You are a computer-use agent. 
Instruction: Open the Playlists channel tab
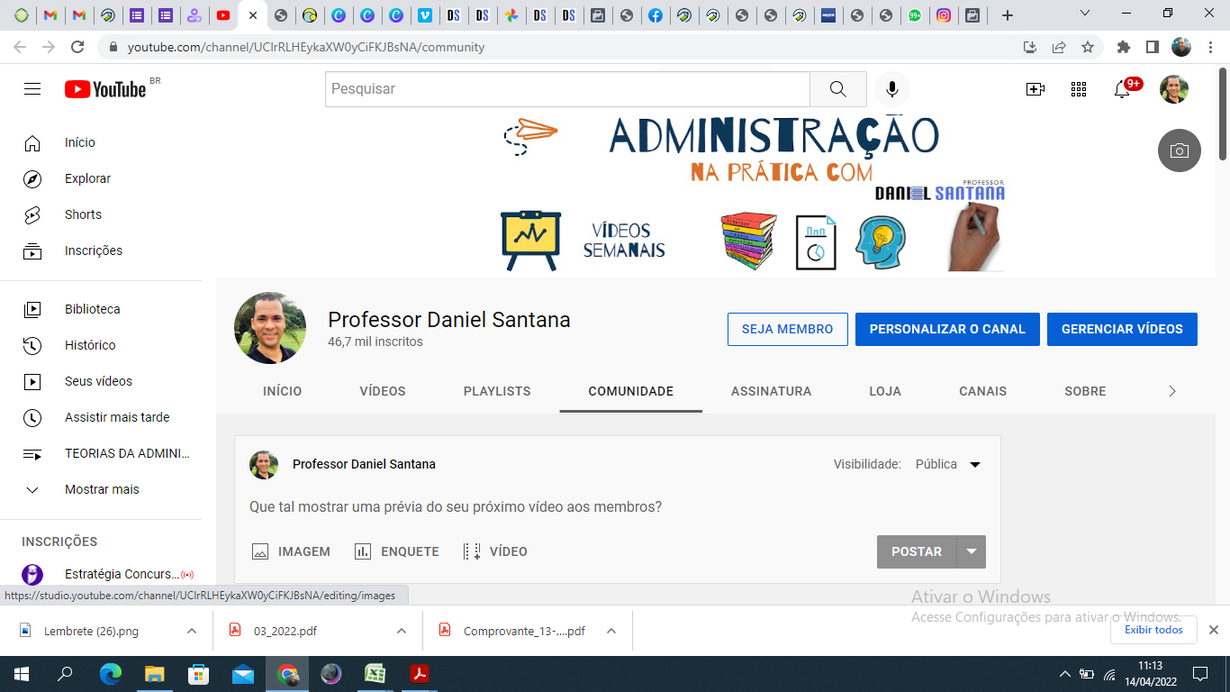point(497,391)
